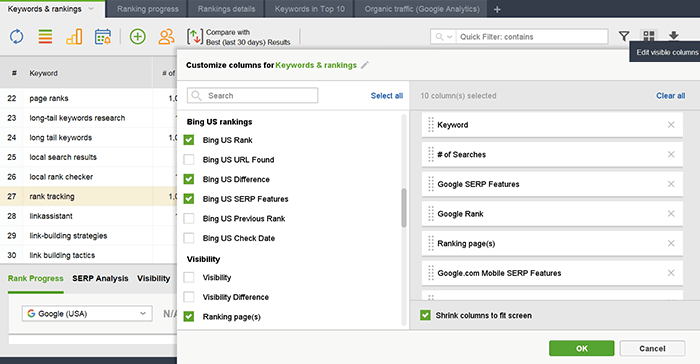Screen dimensions: 700x364
Task: Open the filter funnel icon
Action: click(624, 36)
